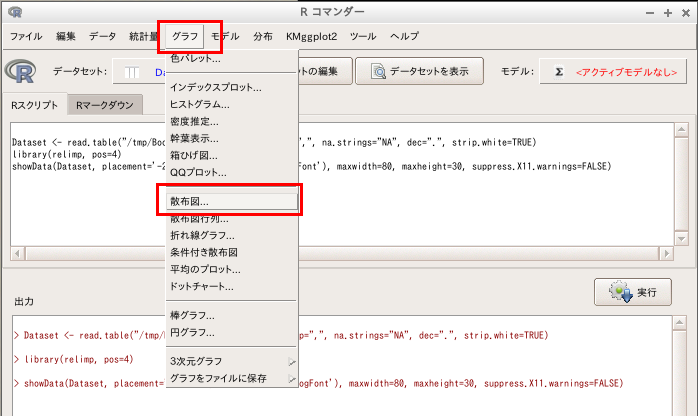The height and width of the screenshot is (416, 698).
Task: Select 密度推定... menu entry
Action: [231, 121]
